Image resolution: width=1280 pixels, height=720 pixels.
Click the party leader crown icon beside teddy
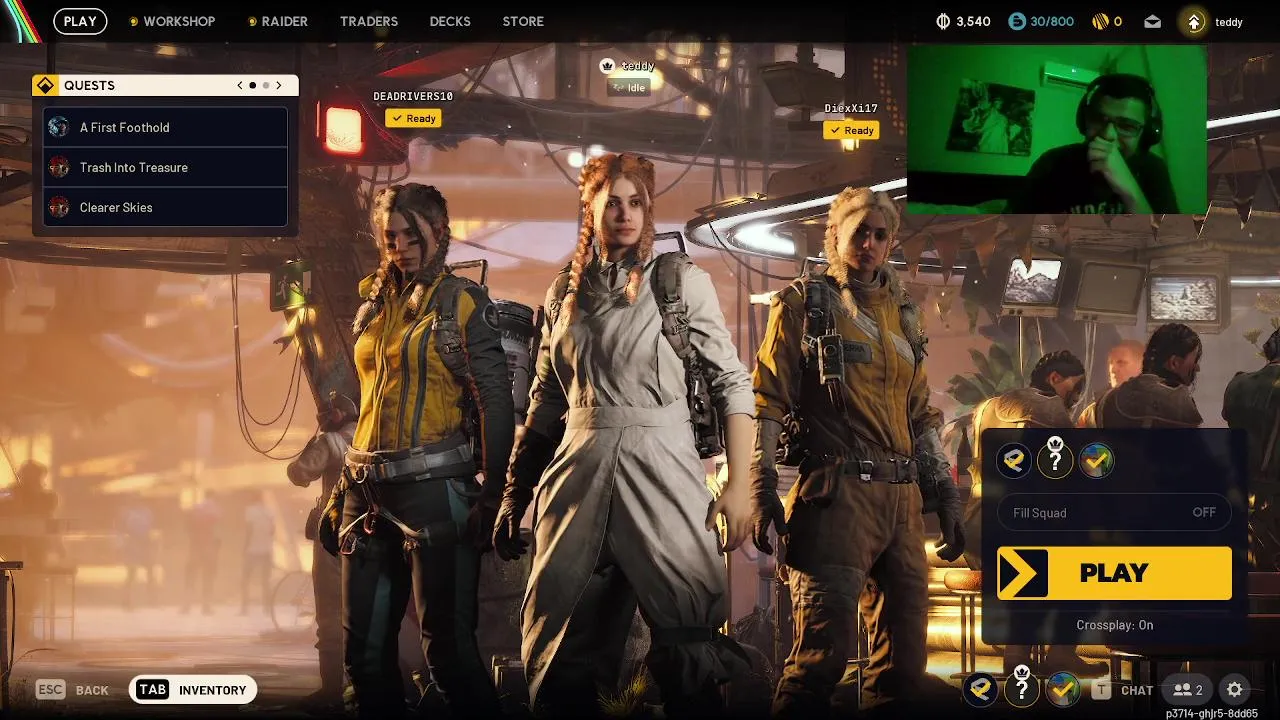(606, 66)
